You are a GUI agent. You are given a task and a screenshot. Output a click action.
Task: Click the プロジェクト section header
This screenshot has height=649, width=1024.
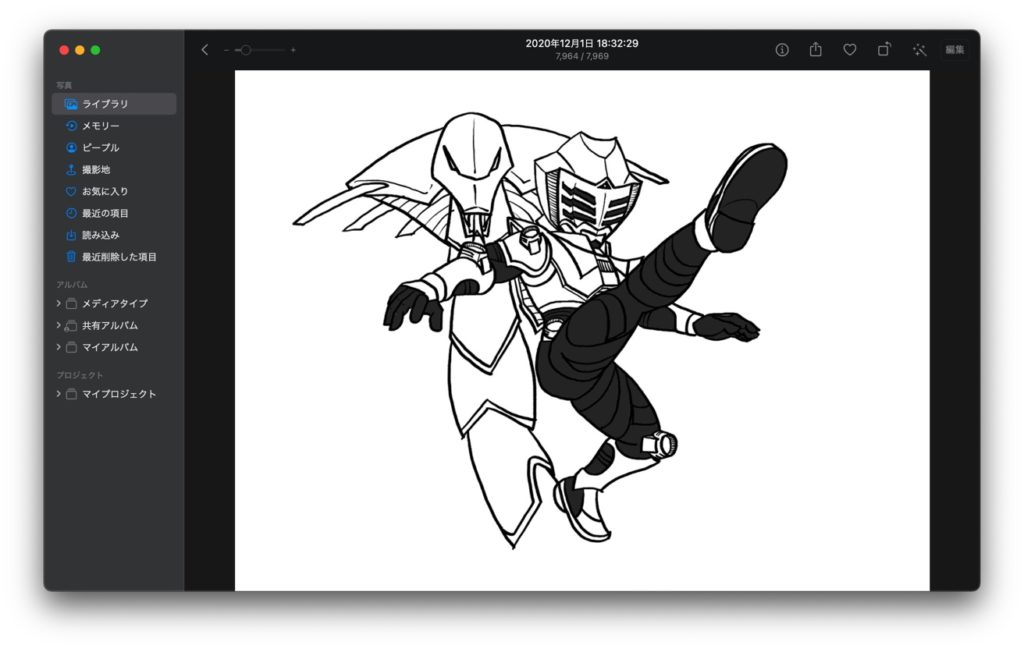click(80, 375)
